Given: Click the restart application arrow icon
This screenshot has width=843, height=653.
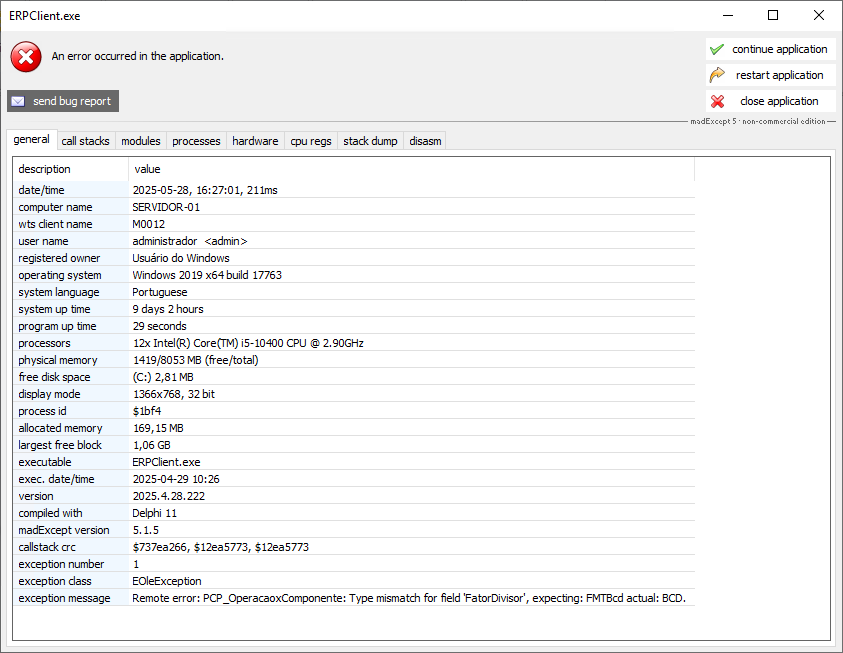Looking at the screenshot, I should point(717,75).
